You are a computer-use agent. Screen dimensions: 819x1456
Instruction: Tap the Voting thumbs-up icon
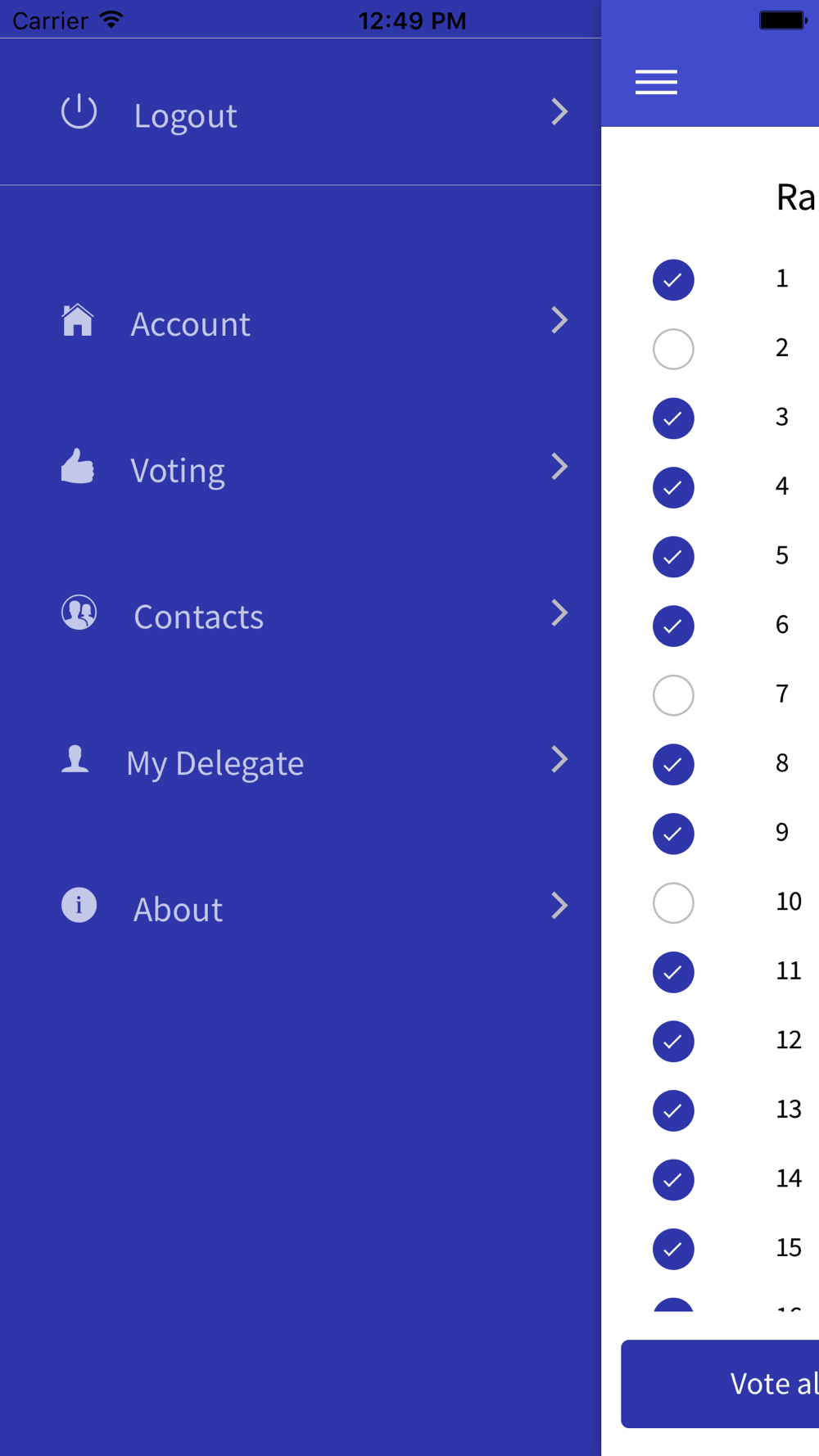[78, 467]
